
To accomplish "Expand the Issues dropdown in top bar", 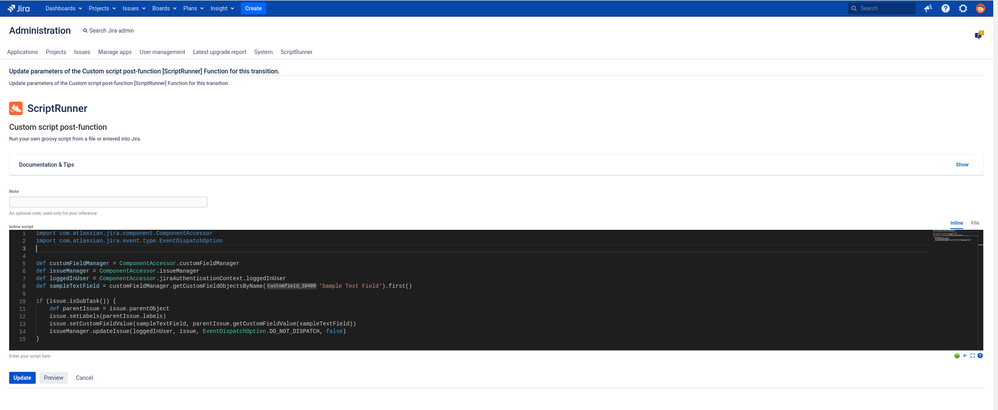I will (x=134, y=8).
